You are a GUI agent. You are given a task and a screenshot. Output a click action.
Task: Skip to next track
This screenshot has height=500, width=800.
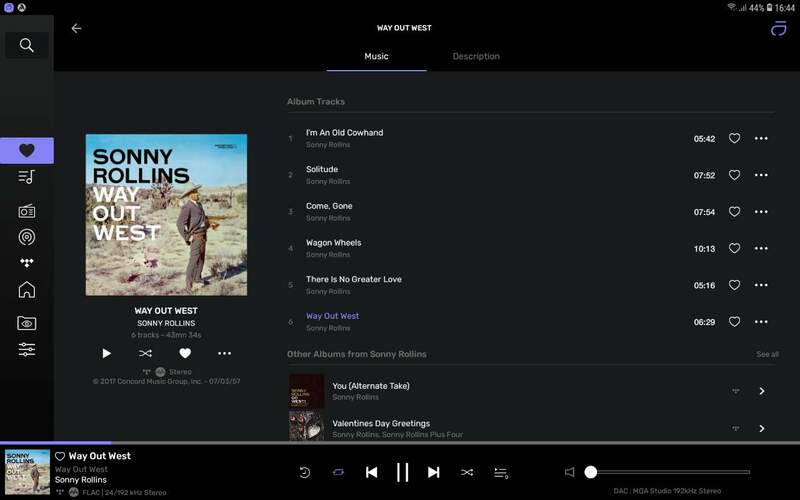coord(434,472)
